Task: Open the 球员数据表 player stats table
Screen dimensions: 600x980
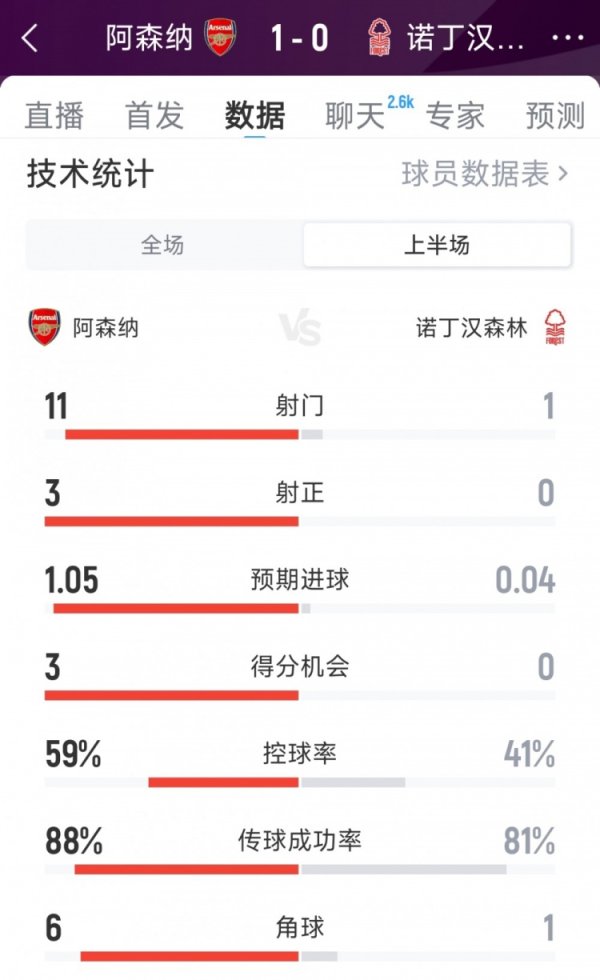Action: pyautogui.click(x=484, y=174)
